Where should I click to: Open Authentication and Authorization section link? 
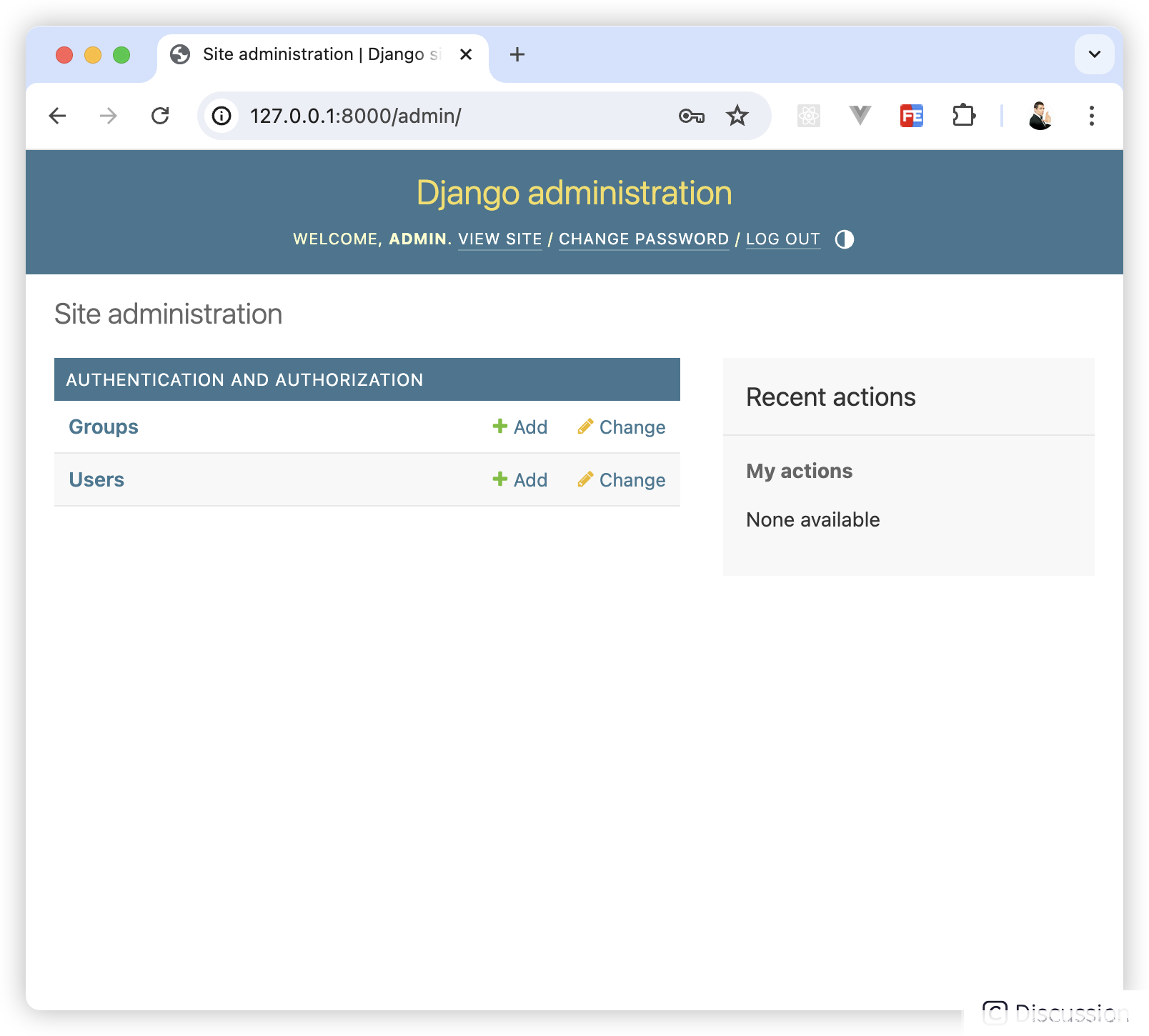245,380
